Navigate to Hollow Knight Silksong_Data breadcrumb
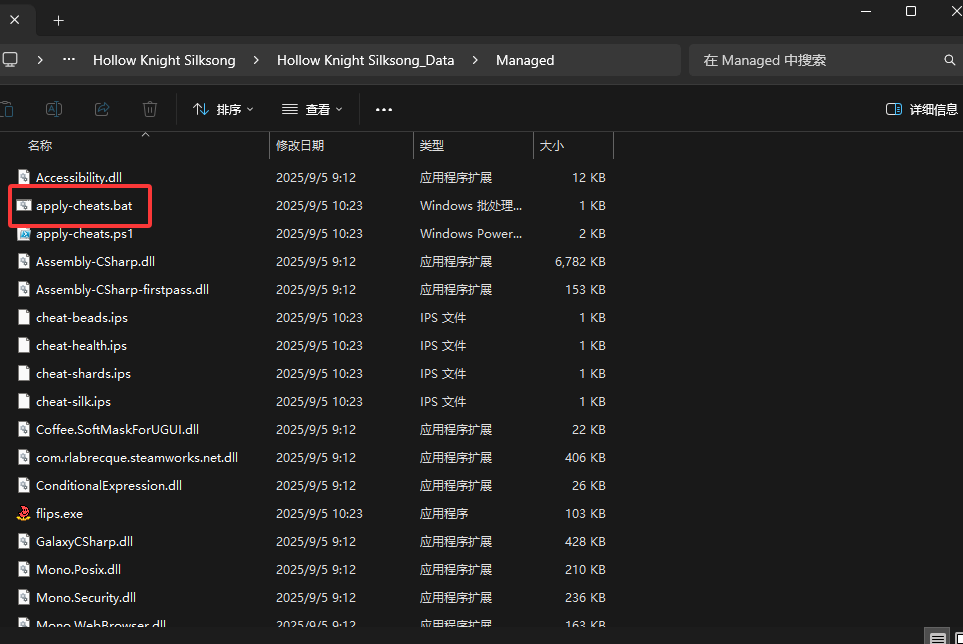This screenshot has height=644, width=963. [365, 60]
